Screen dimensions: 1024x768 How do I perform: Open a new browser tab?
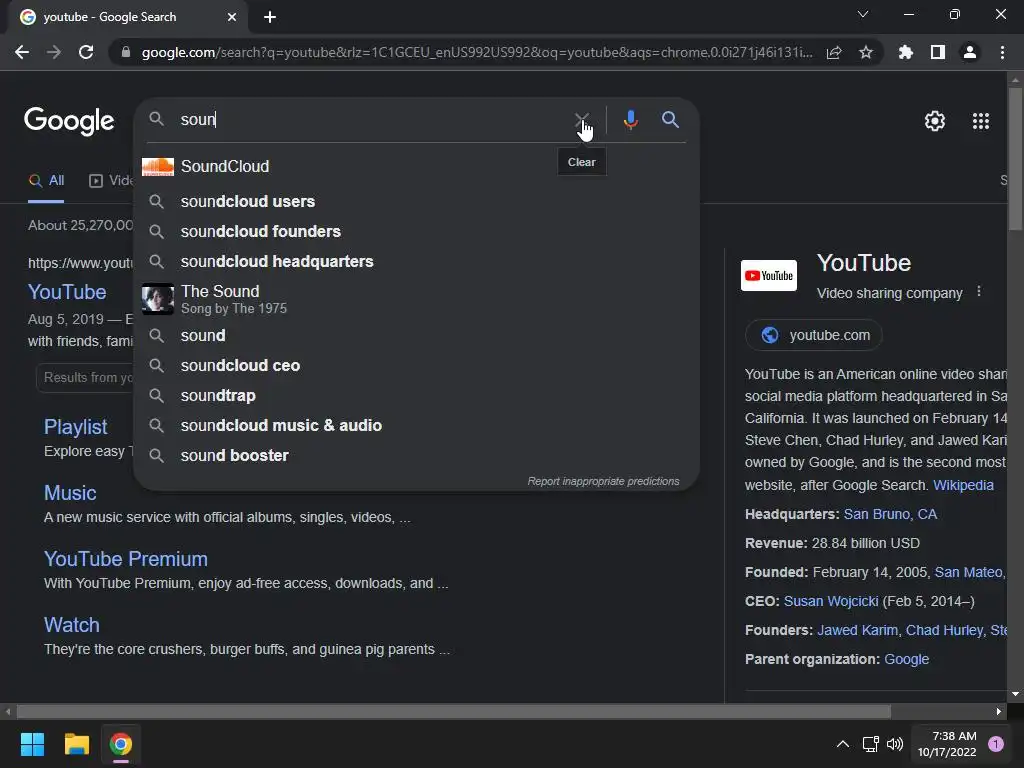coord(270,17)
